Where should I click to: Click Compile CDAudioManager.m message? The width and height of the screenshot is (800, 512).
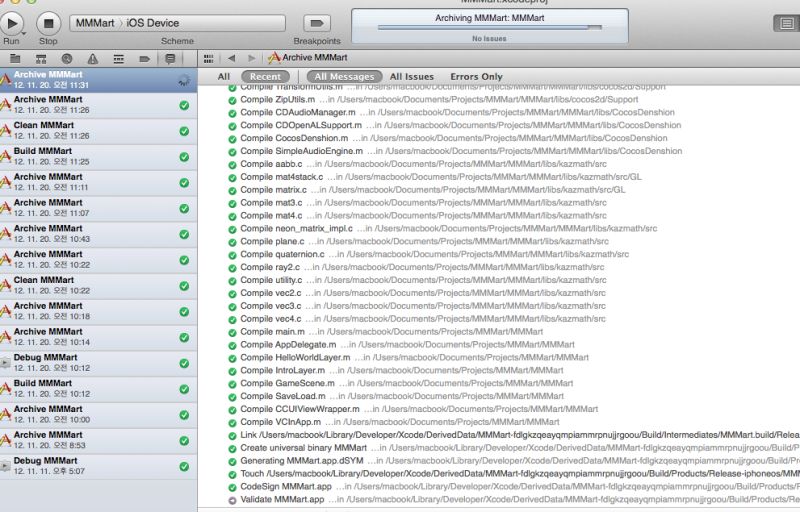point(452,112)
